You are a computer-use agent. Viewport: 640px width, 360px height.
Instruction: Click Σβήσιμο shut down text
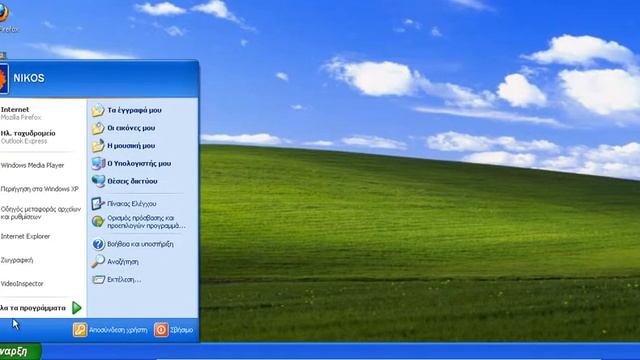(x=182, y=330)
